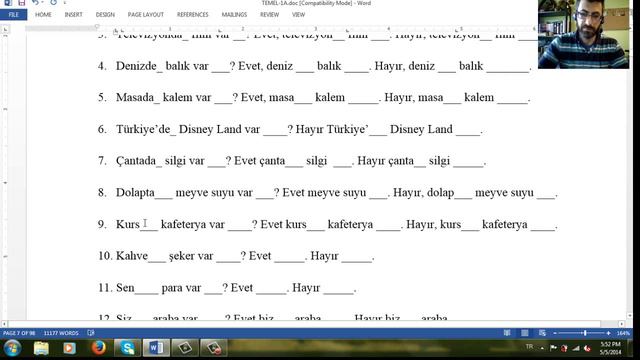640x360 pixels.
Task: Click the Action Center flag icon
Action: click(553, 348)
